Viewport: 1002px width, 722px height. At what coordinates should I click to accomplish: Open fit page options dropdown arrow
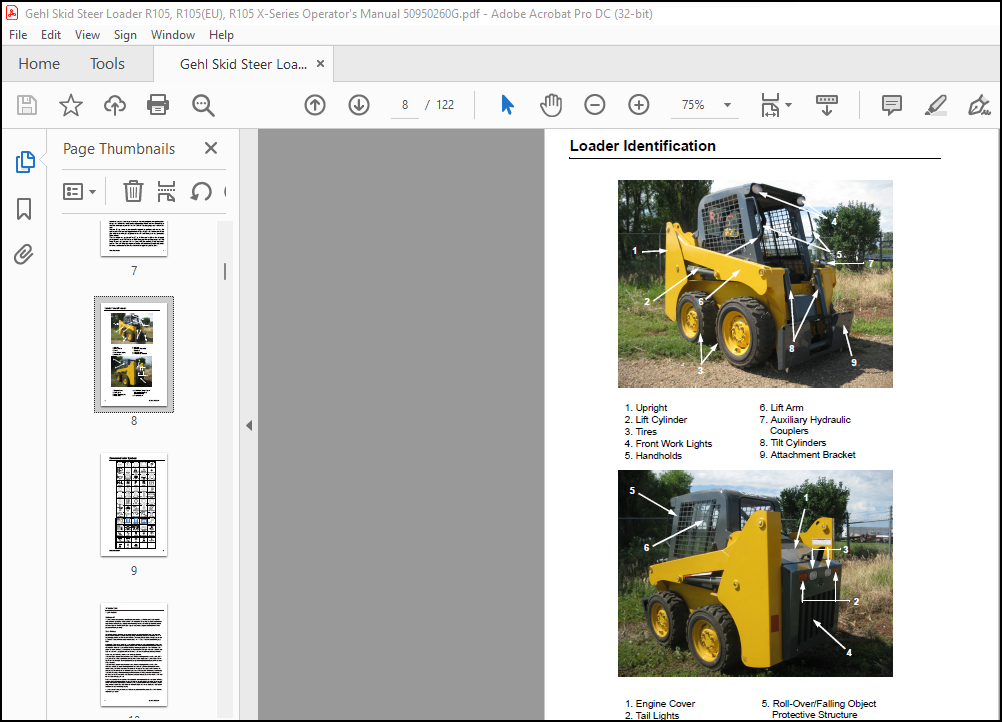click(x=789, y=105)
